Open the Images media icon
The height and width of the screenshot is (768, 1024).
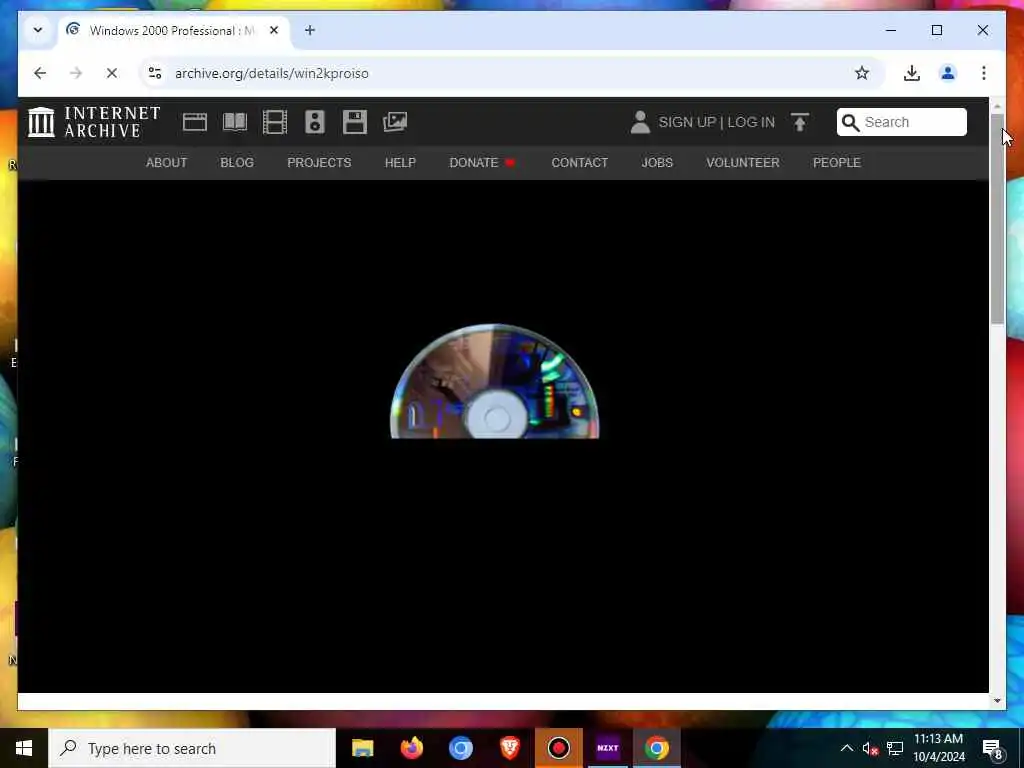(395, 122)
